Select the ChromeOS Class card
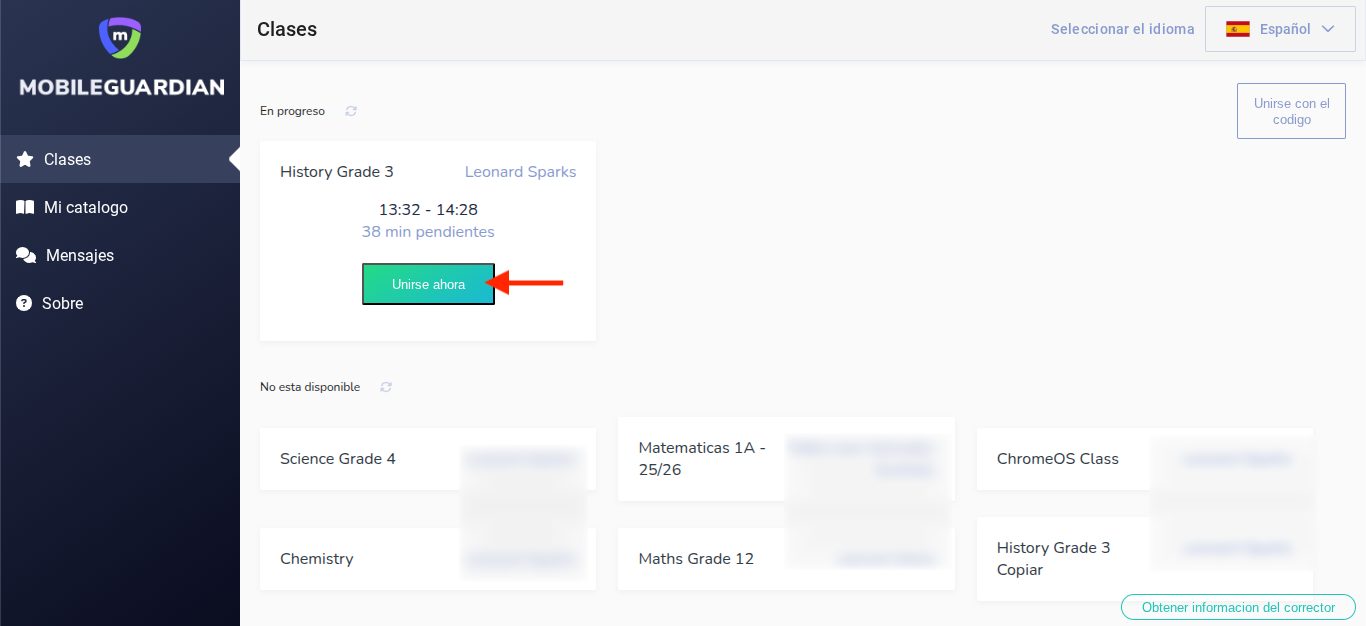Image resolution: width=1366 pixels, height=626 pixels. (1060, 459)
